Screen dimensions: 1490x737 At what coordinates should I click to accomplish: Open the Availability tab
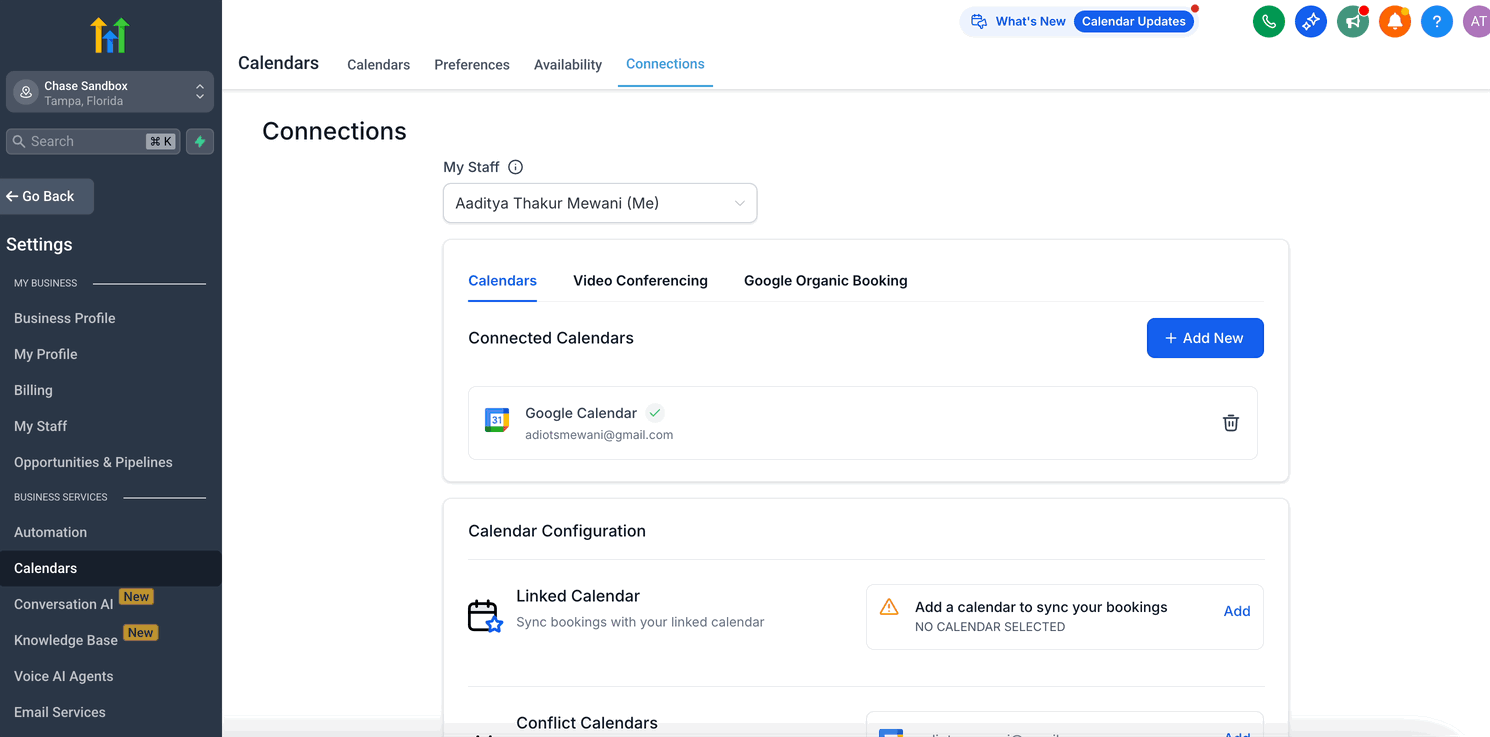click(x=568, y=65)
